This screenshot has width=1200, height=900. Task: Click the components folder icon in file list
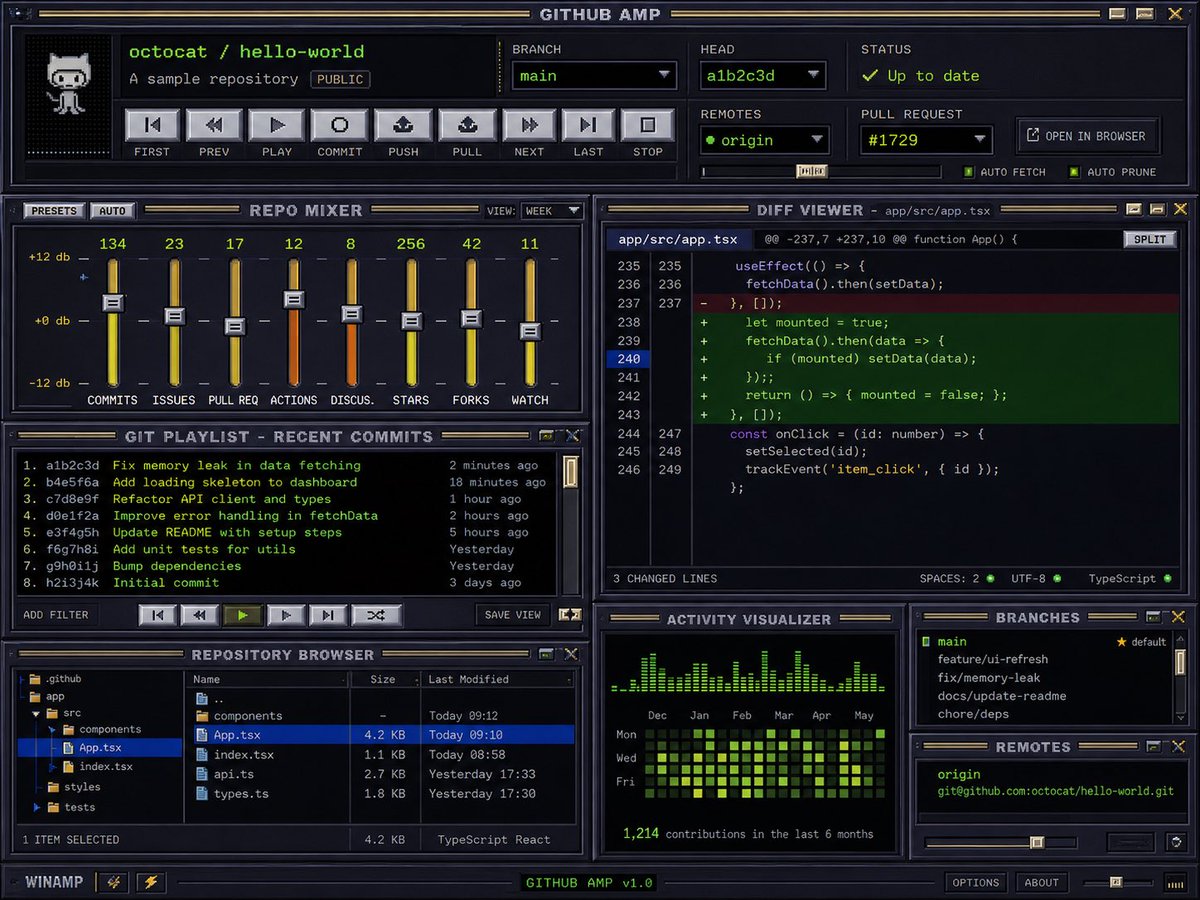pos(202,716)
